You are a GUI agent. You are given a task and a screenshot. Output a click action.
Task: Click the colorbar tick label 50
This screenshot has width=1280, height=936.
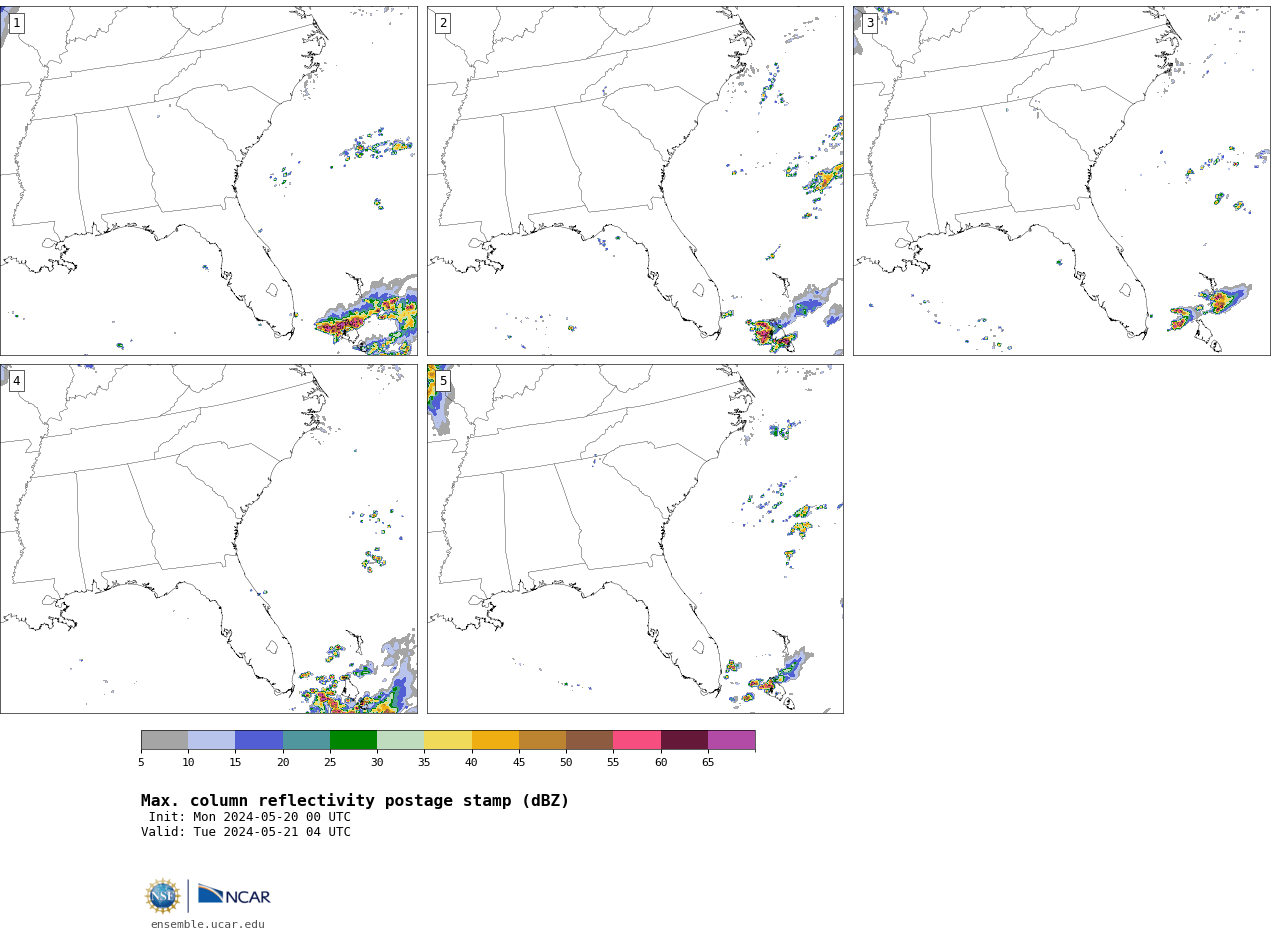click(x=566, y=763)
